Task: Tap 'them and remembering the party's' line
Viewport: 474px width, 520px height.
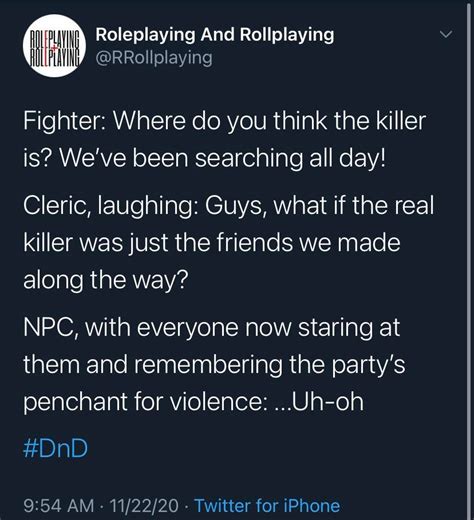Action: [214, 364]
